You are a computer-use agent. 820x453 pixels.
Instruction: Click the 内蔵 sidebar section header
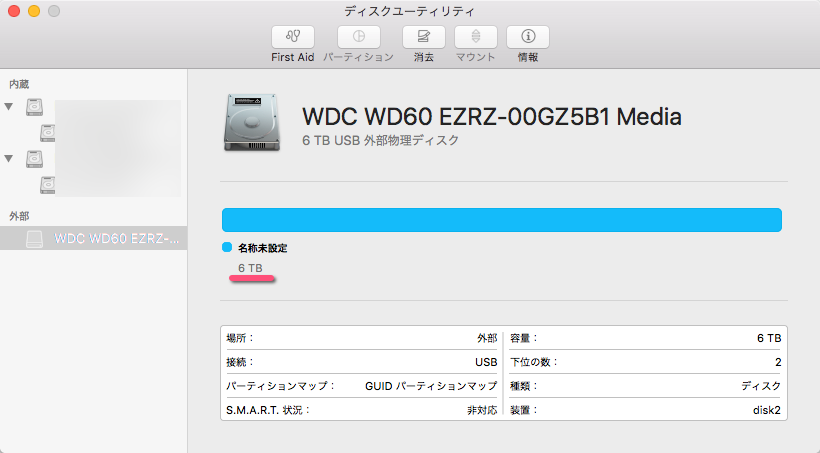pos(19,84)
